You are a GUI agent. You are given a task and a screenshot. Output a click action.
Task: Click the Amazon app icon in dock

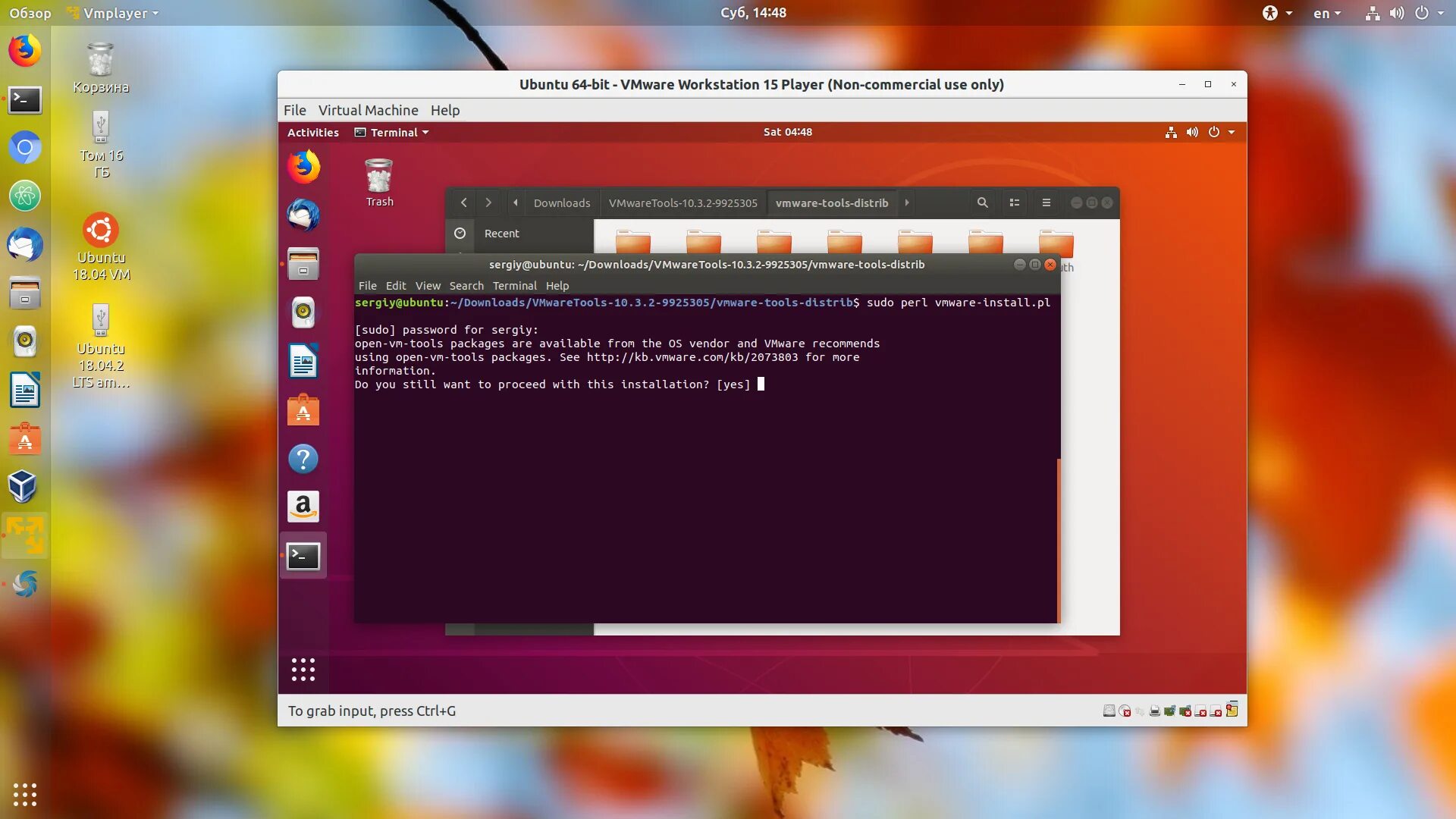point(303,506)
